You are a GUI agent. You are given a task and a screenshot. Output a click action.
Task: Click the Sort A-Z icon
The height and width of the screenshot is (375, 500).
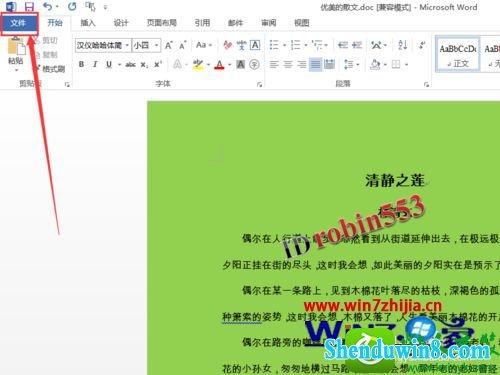[x=402, y=45]
